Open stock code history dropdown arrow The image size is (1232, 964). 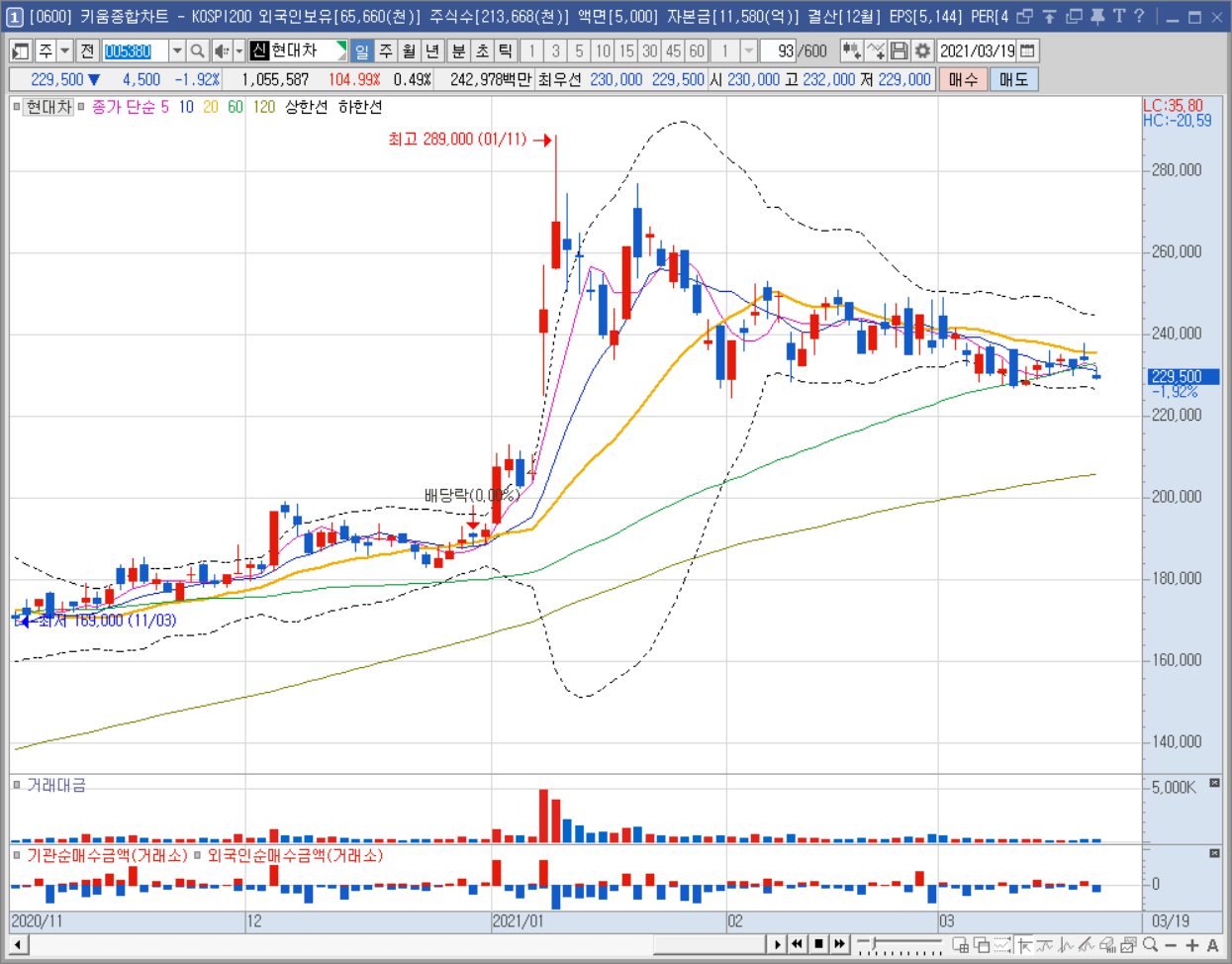point(176,50)
